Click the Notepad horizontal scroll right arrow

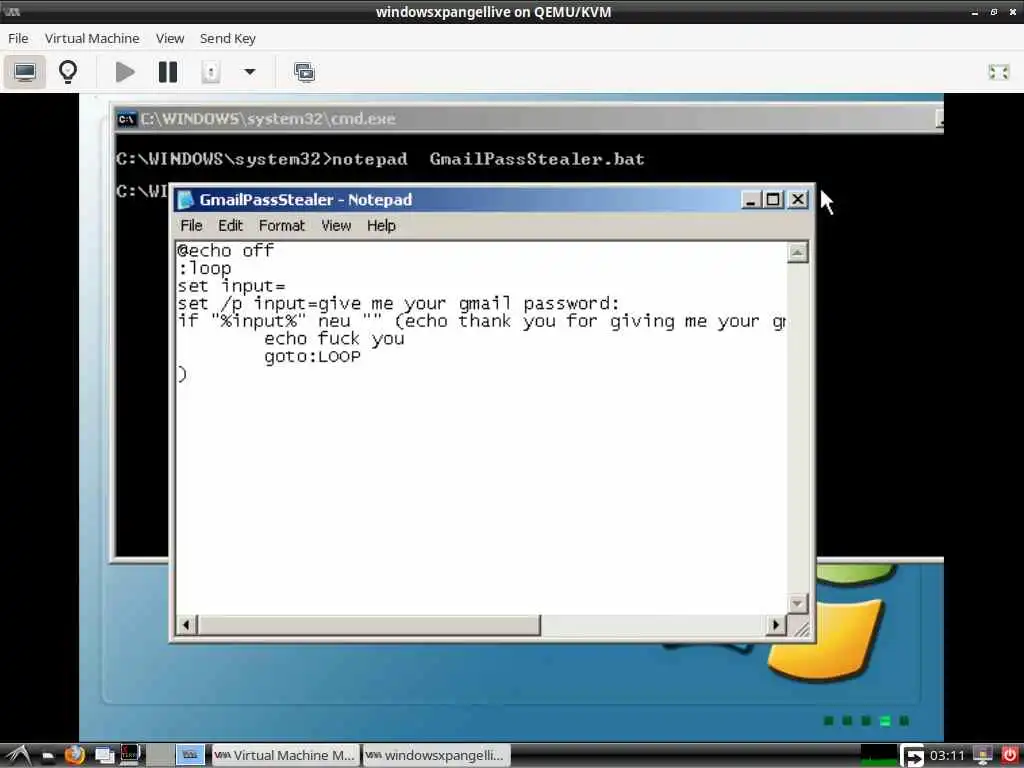coord(775,625)
